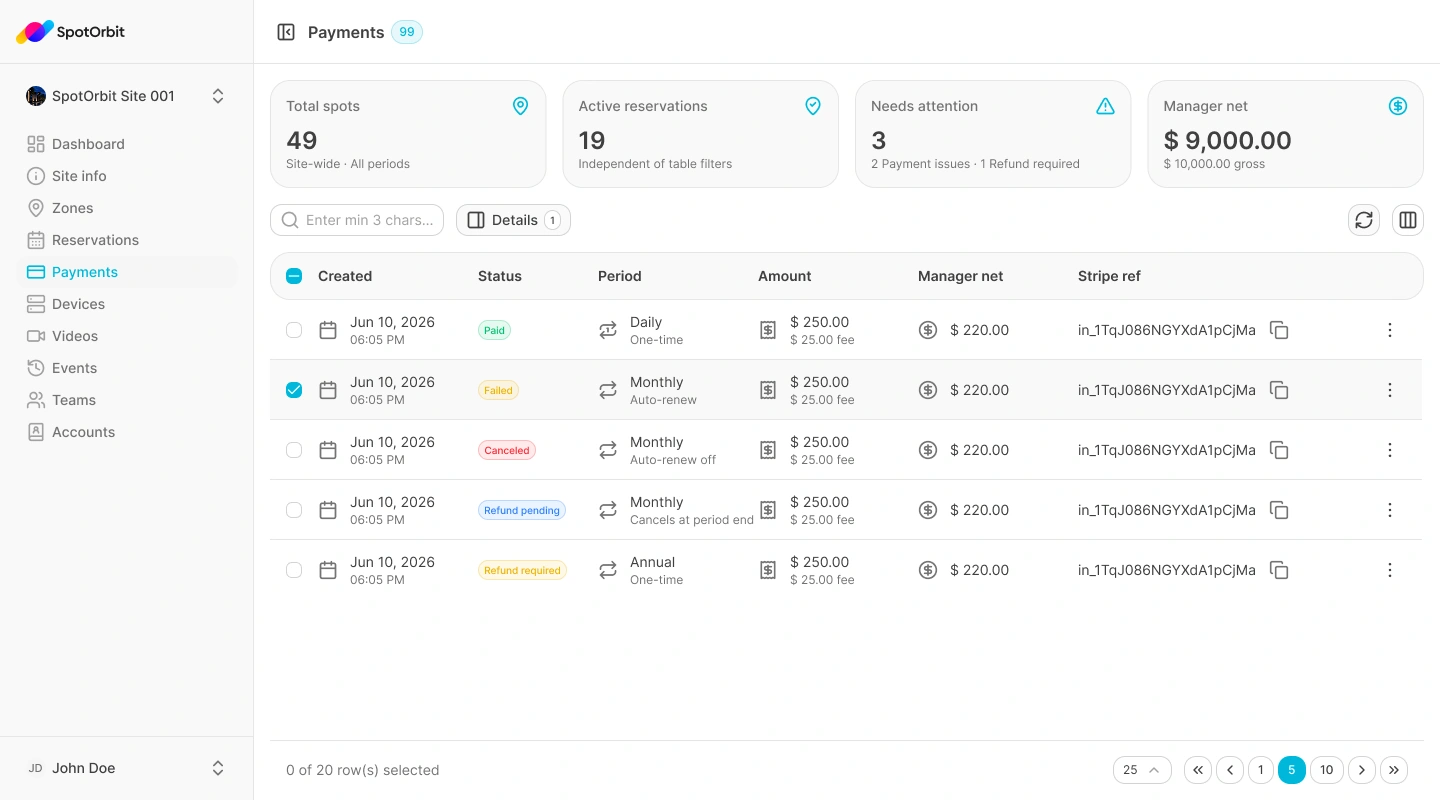Open Devices in the sidebar
This screenshot has width=1440, height=800.
[x=126, y=304]
